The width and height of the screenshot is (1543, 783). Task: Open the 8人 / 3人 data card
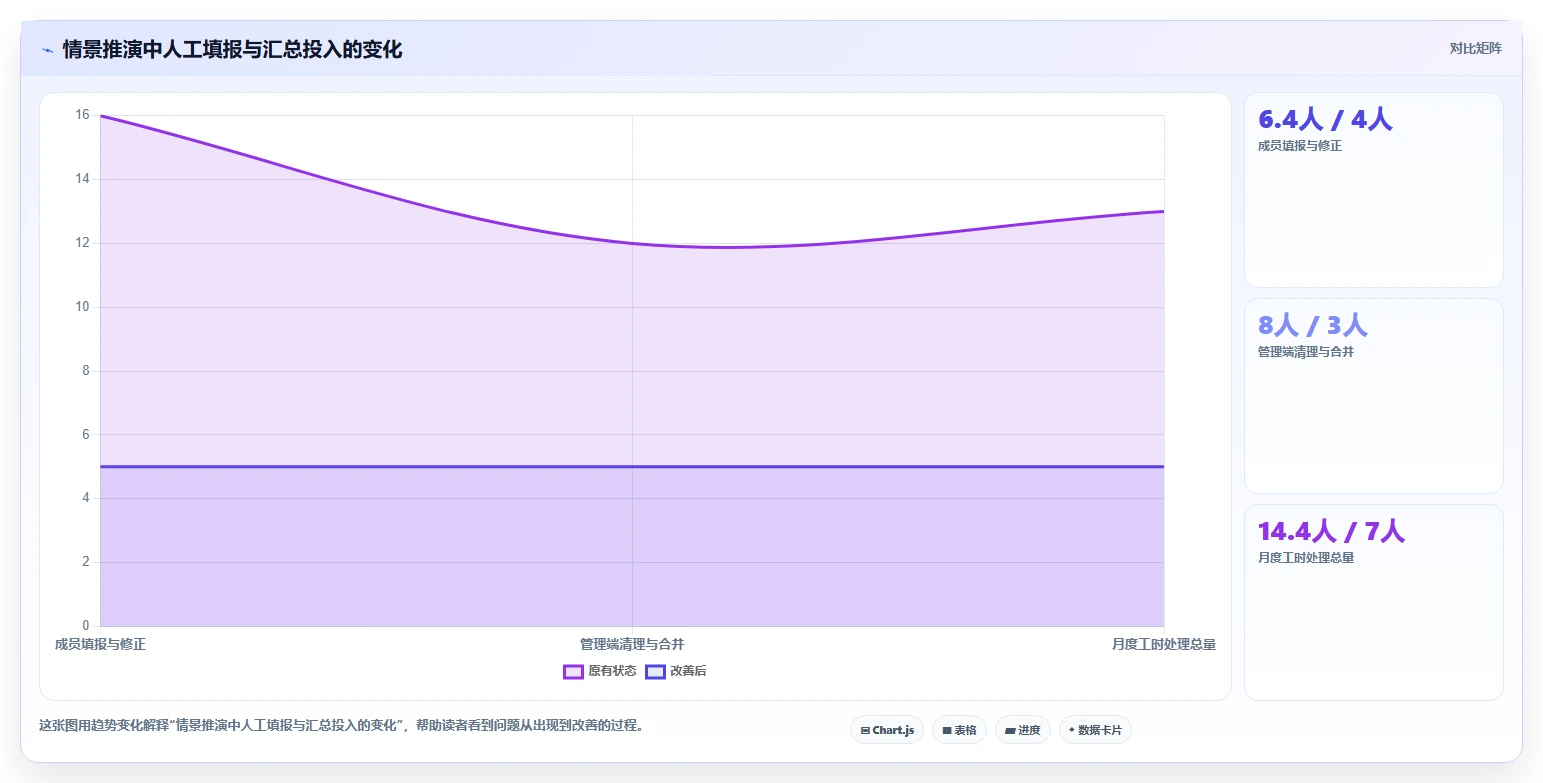(x=1373, y=396)
